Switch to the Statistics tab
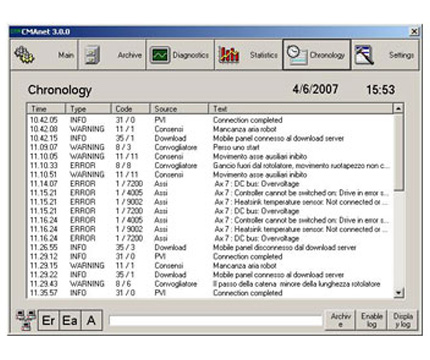This screenshot has height=360, width=430. tap(248, 55)
